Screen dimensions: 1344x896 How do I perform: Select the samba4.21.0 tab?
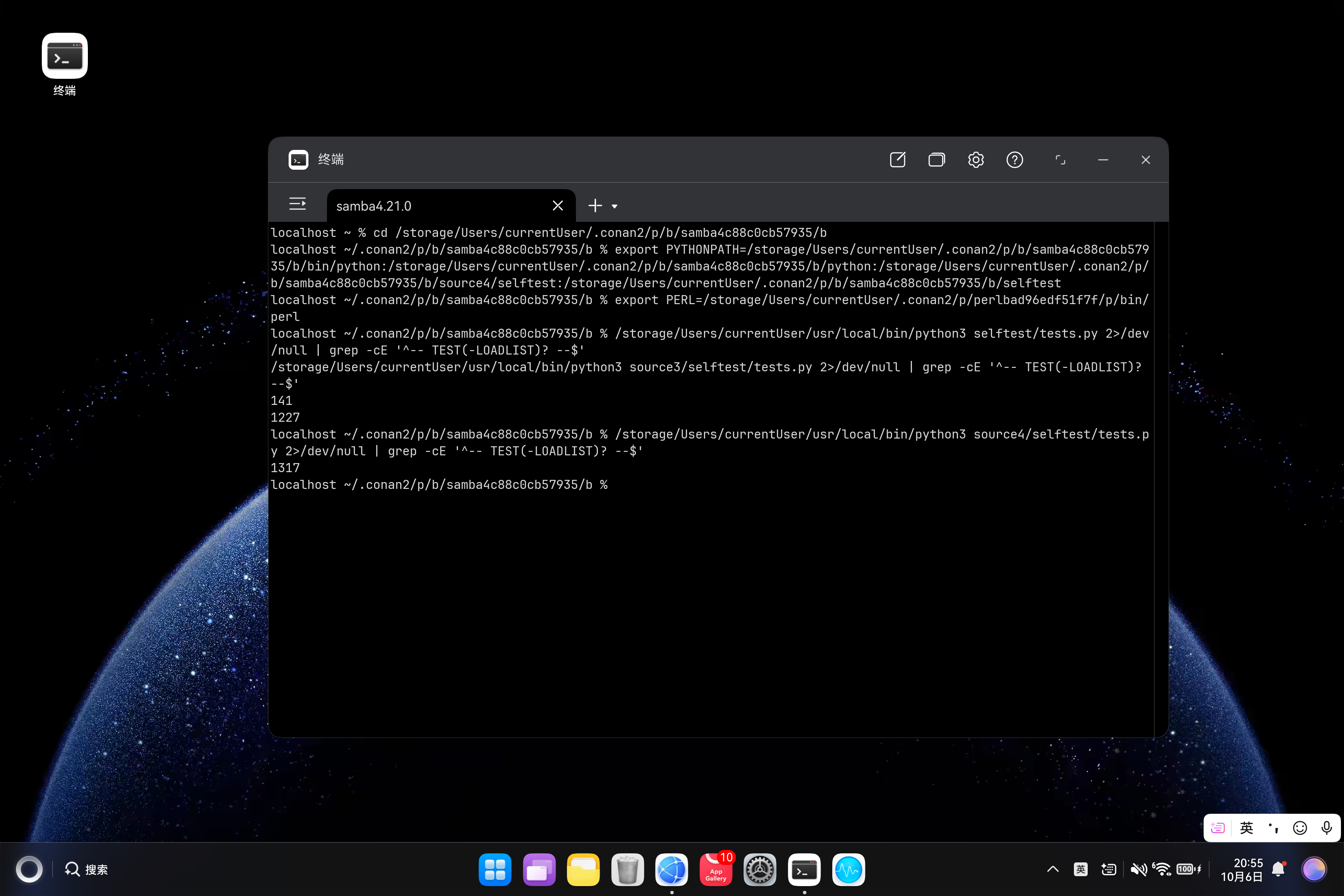tap(451, 206)
